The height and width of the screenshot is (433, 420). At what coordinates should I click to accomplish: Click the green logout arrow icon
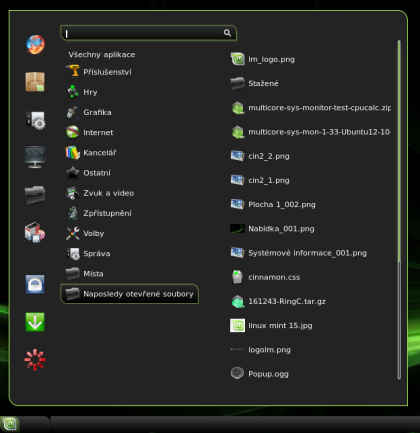(x=35, y=322)
